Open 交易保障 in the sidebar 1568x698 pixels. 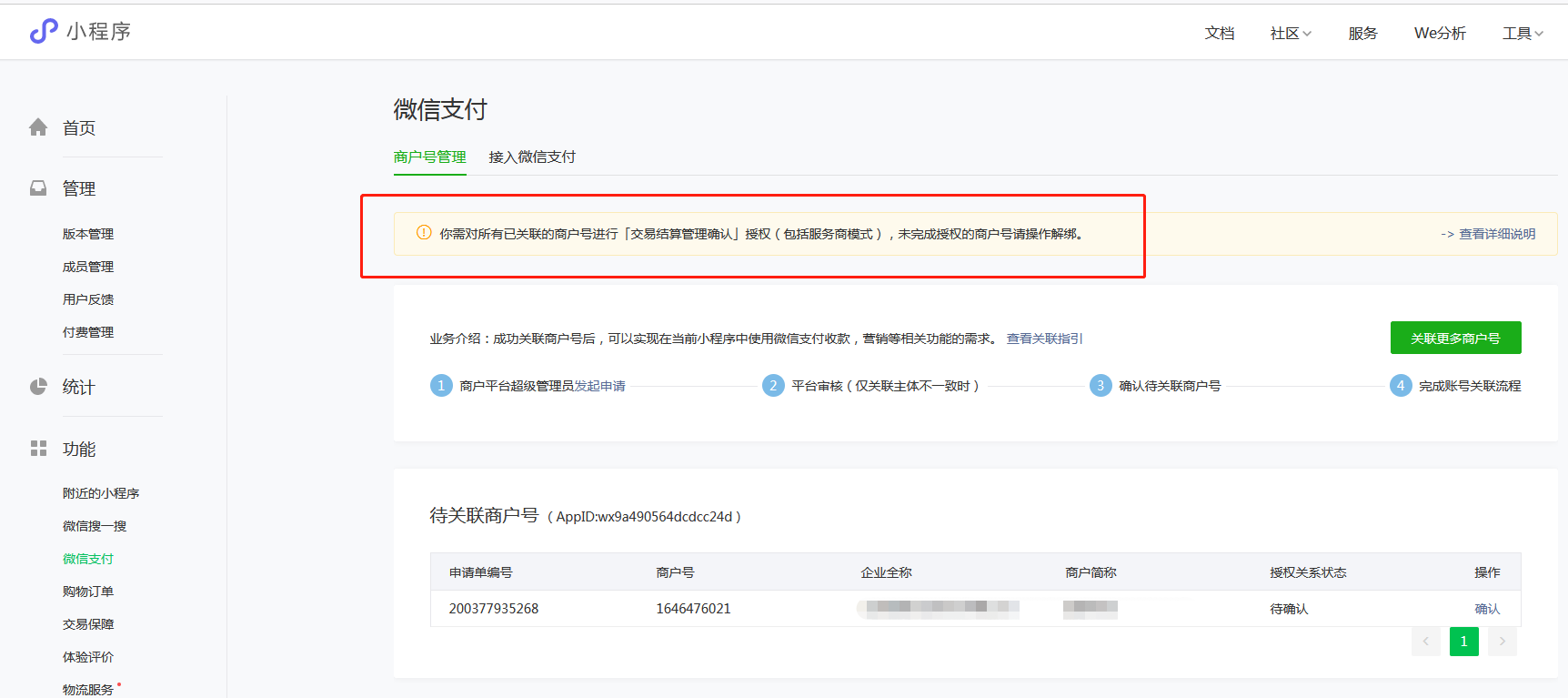[88, 624]
